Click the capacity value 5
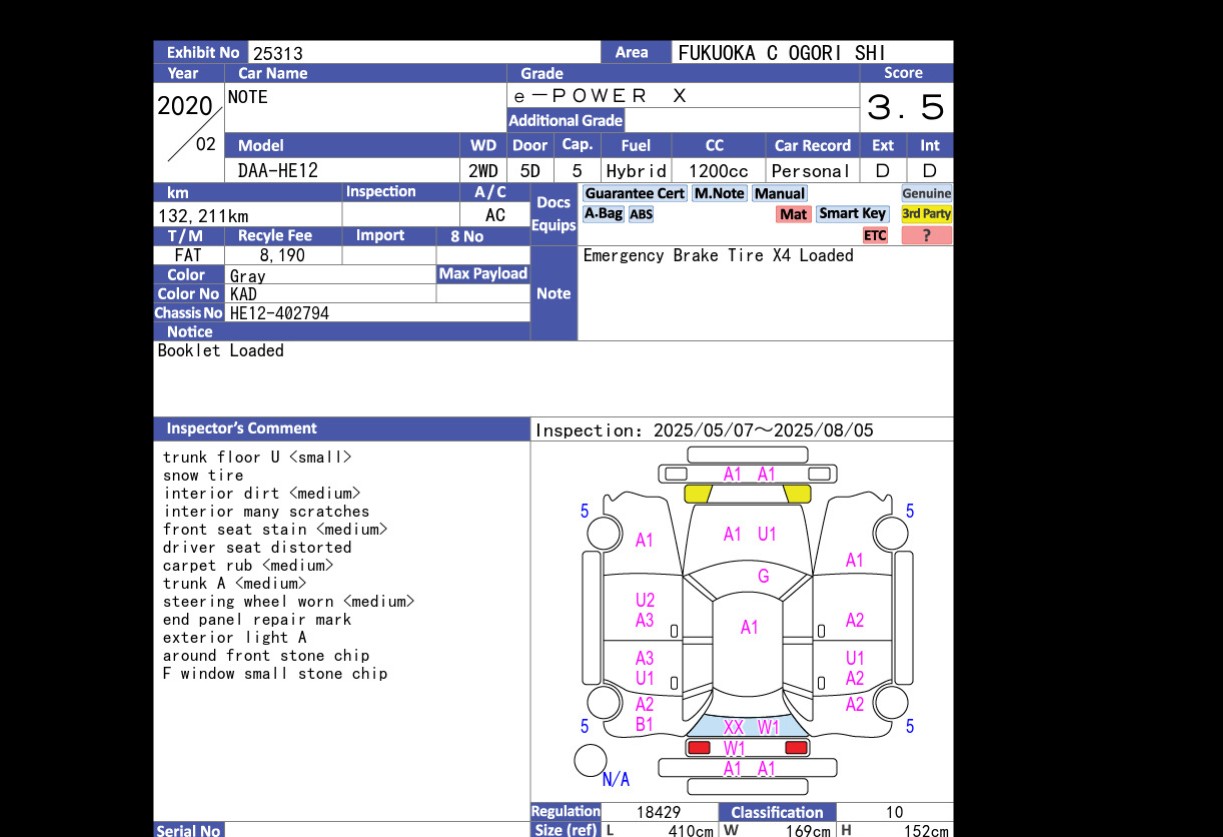 (577, 171)
